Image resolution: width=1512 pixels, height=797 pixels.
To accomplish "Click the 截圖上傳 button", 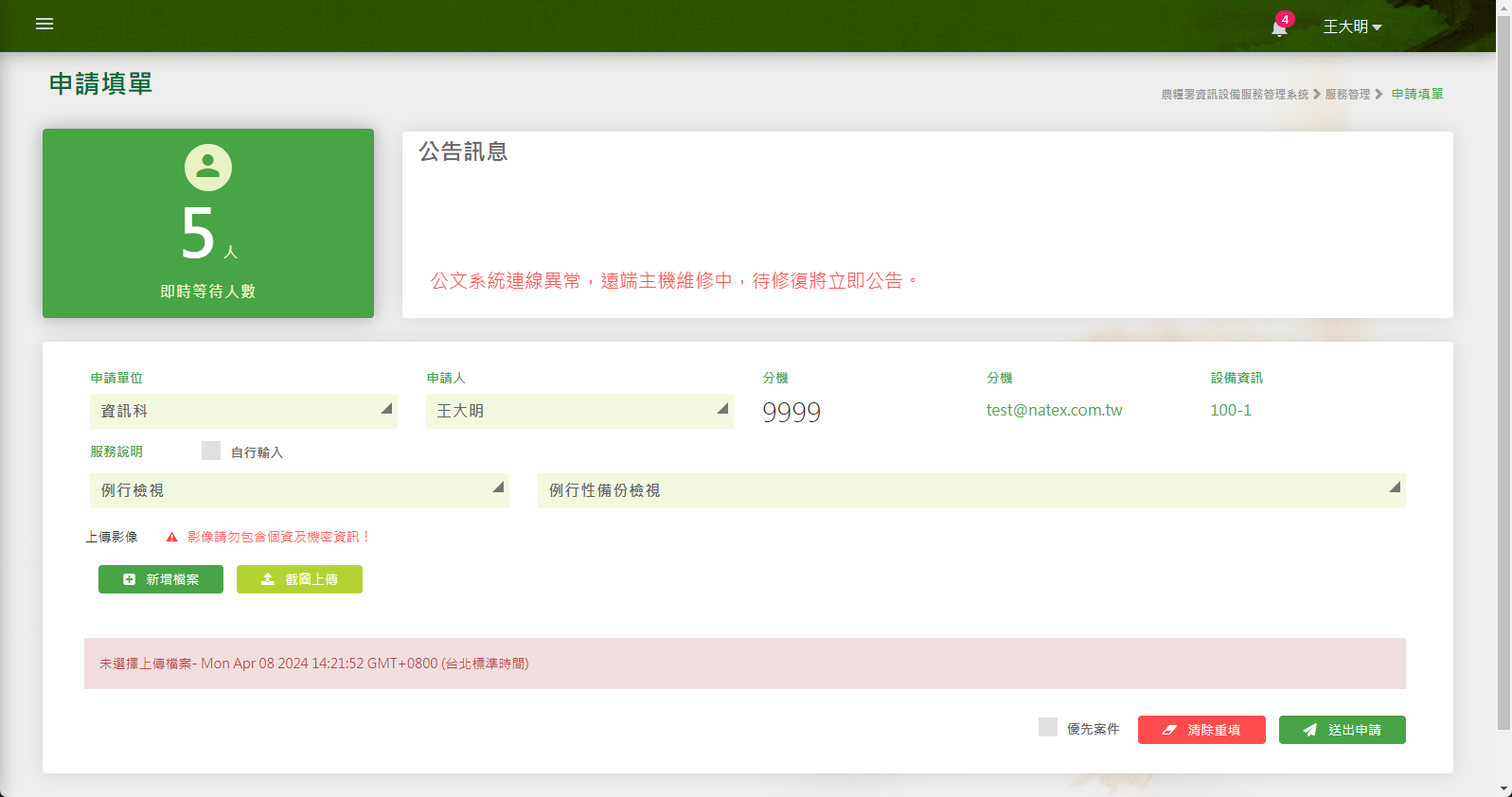I will (299, 579).
